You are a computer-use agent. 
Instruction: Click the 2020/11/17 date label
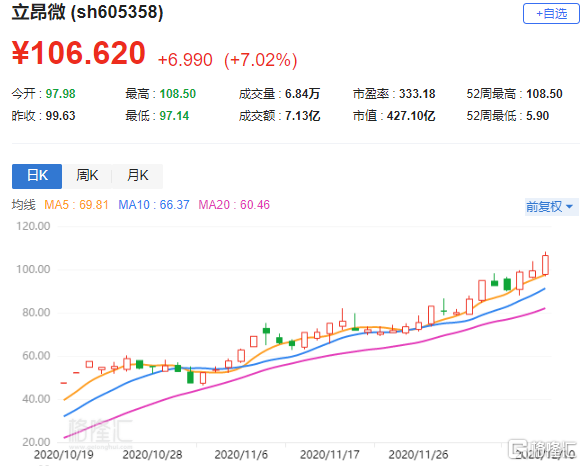330,454
